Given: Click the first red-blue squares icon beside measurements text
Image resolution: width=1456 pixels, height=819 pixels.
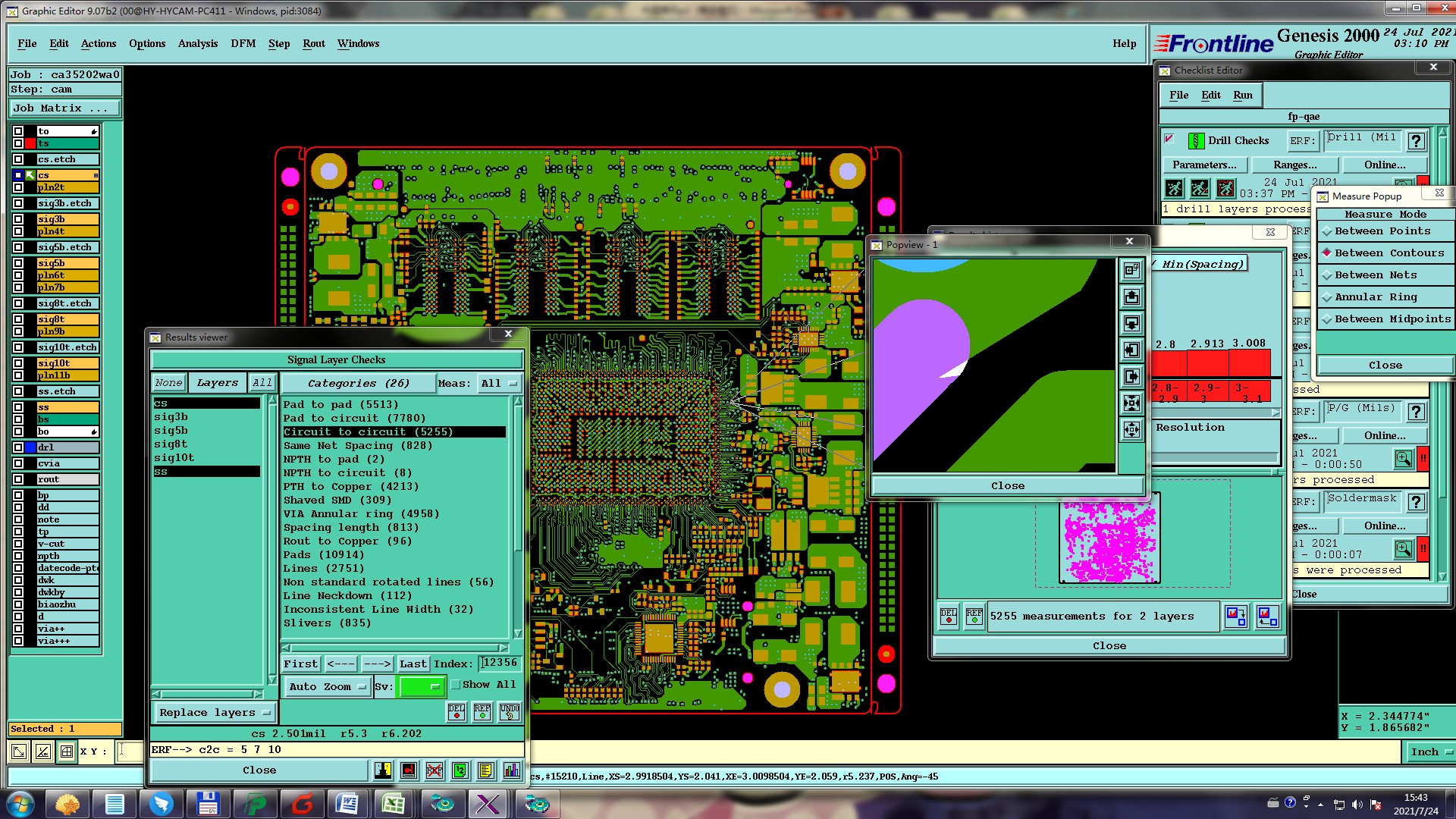Looking at the screenshot, I should [1236, 617].
